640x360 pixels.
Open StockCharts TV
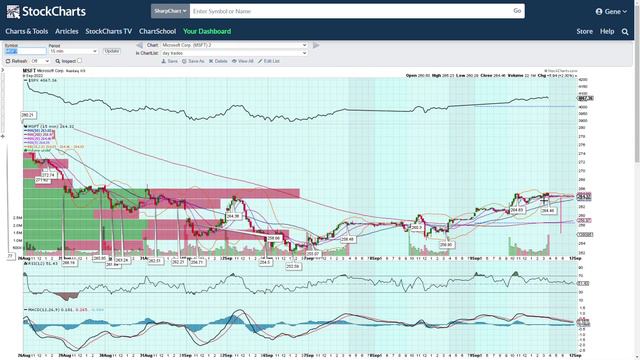(x=109, y=31)
